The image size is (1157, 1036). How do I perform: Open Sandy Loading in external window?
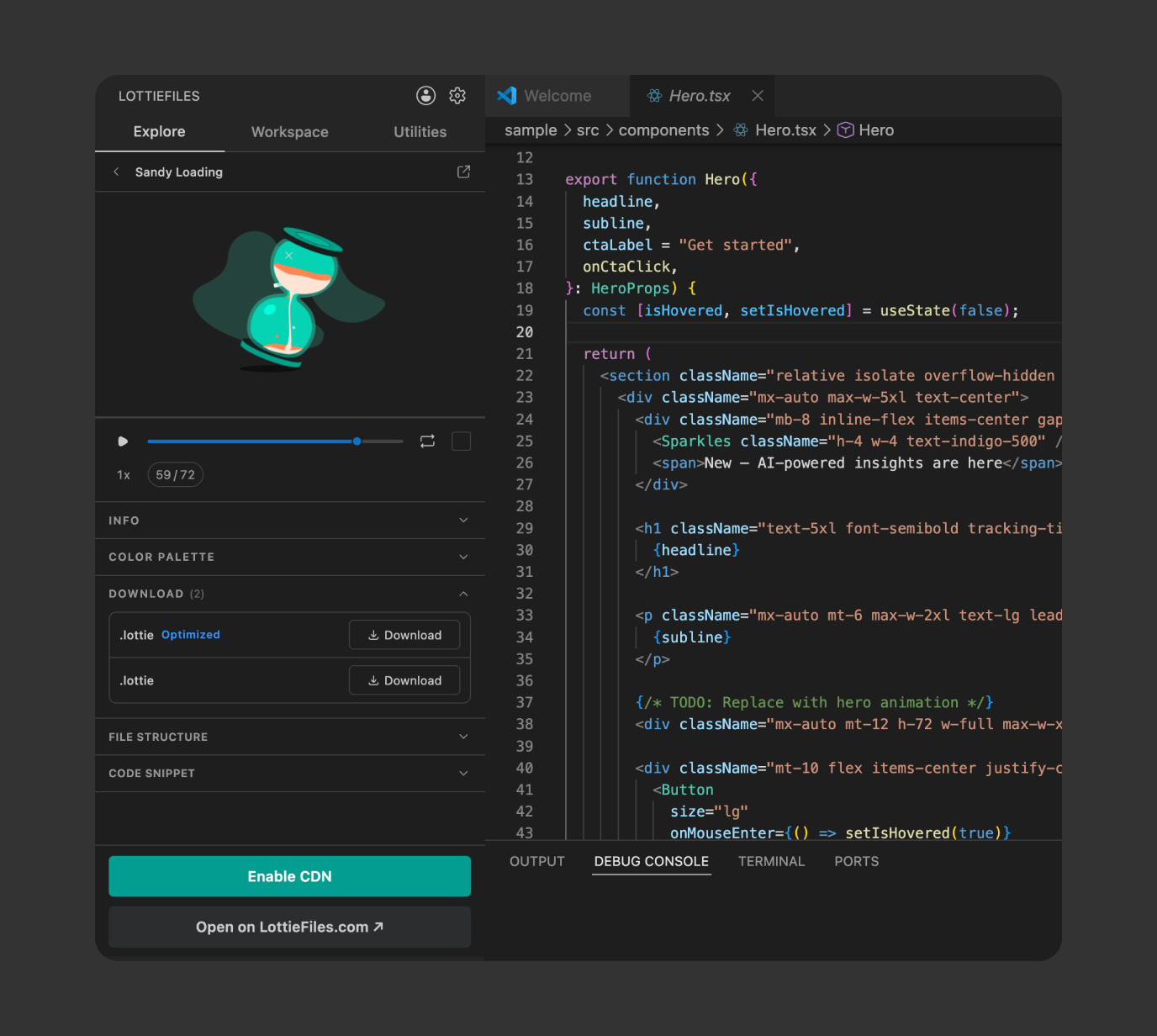pyautogui.click(x=463, y=172)
